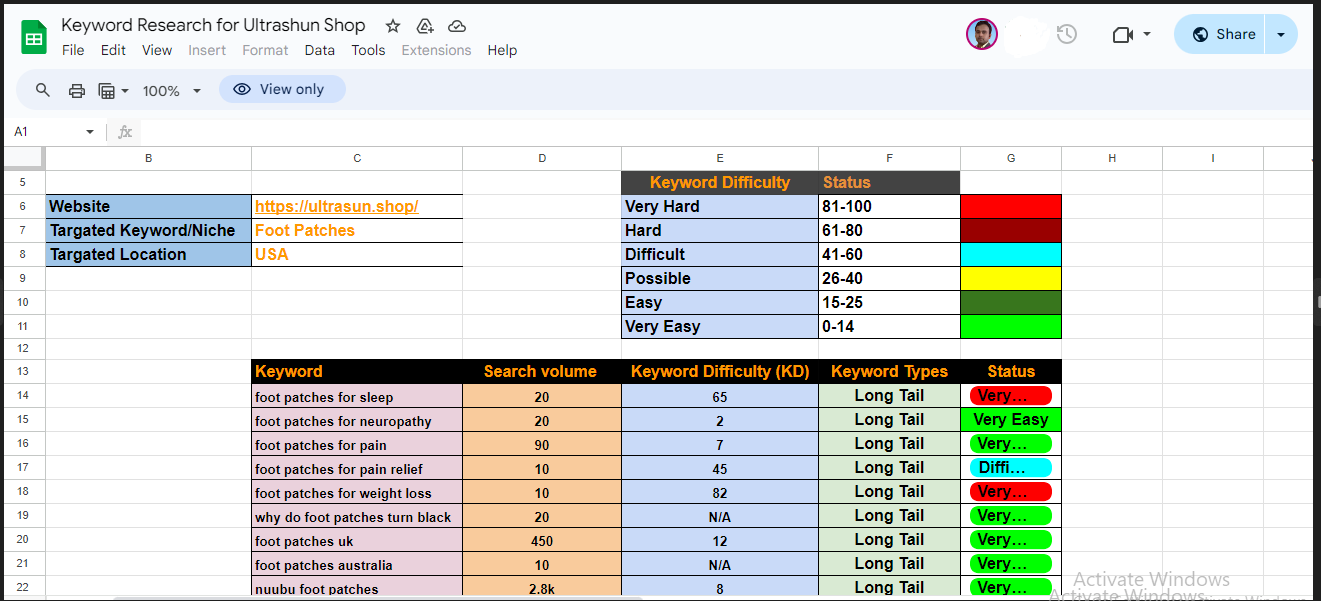
Task: Click the search magnifier icon
Action: (x=43, y=90)
